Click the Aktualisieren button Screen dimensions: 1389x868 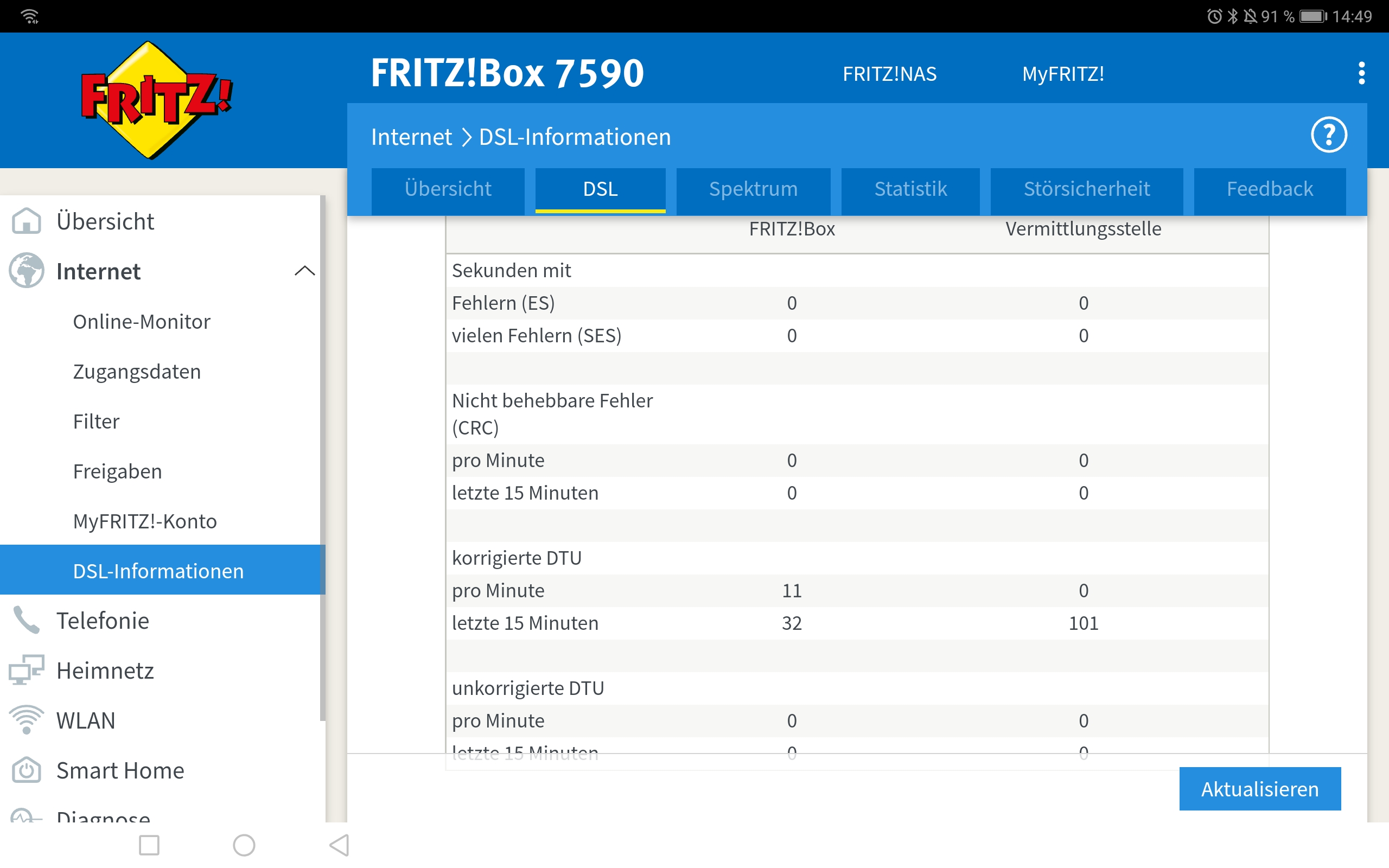1260,789
